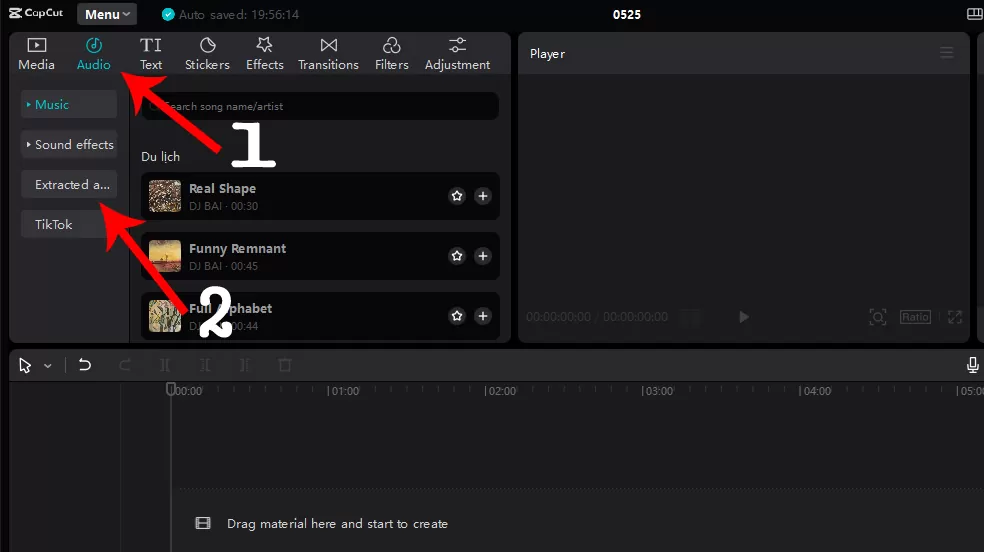Click the player focus/scan icon
The image size is (984, 552).
(x=877, y=317)
